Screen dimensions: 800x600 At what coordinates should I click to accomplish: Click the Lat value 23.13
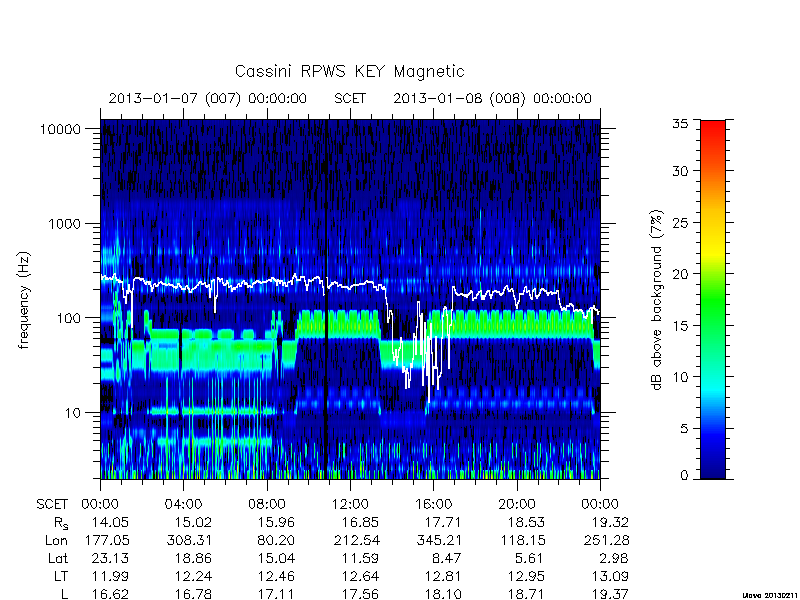[x=110, y=558]
